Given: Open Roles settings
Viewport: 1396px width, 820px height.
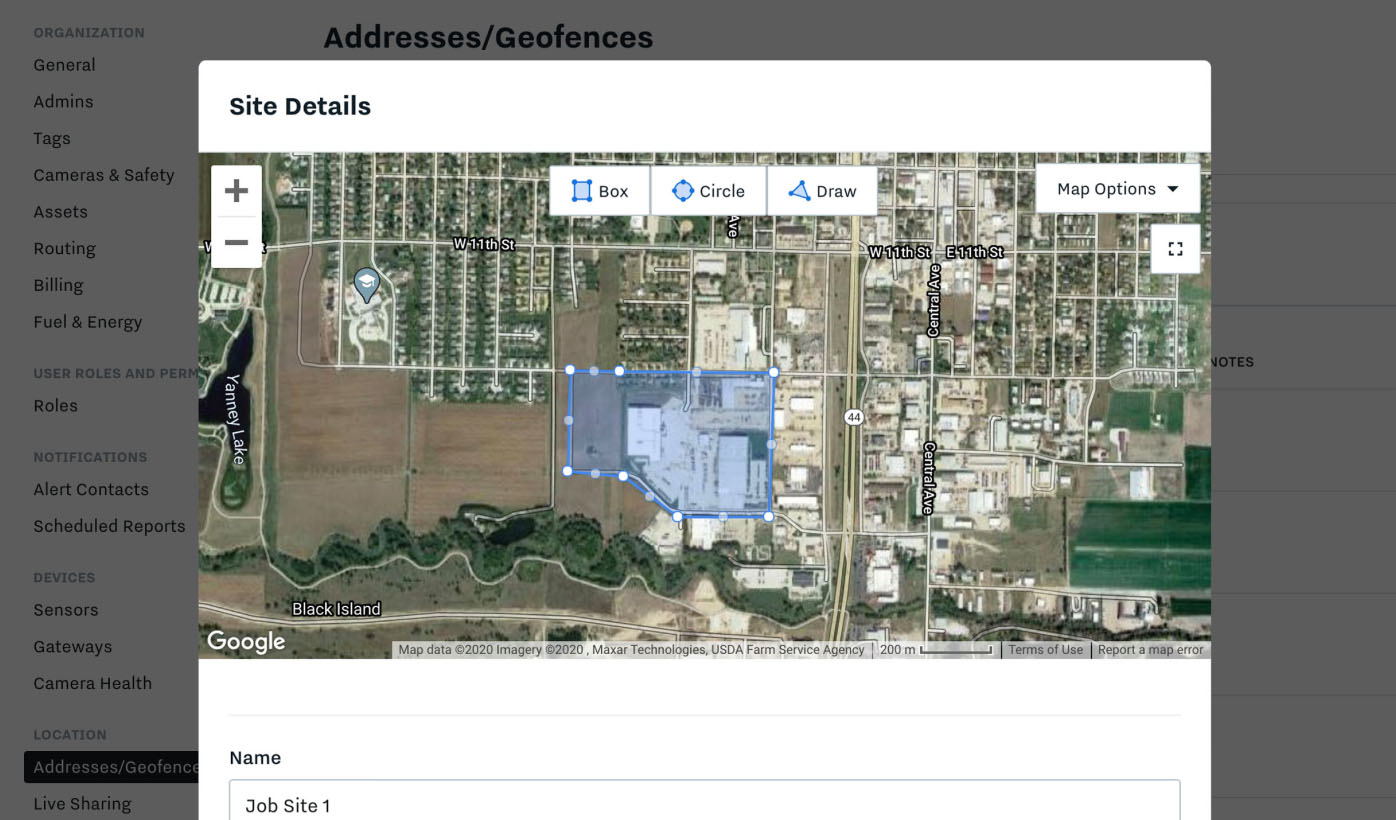Looking at the screenshot, I should coord(55,406).
